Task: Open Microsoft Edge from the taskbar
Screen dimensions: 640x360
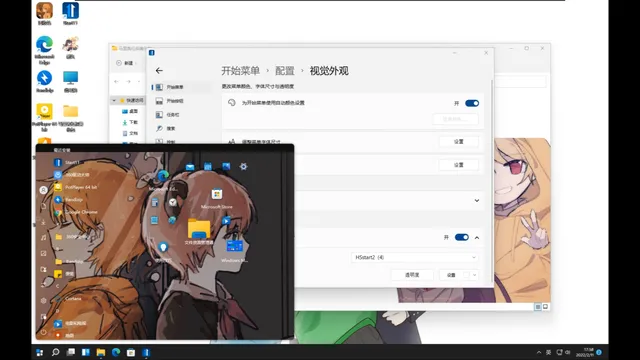Action: [x=116, y=352]
